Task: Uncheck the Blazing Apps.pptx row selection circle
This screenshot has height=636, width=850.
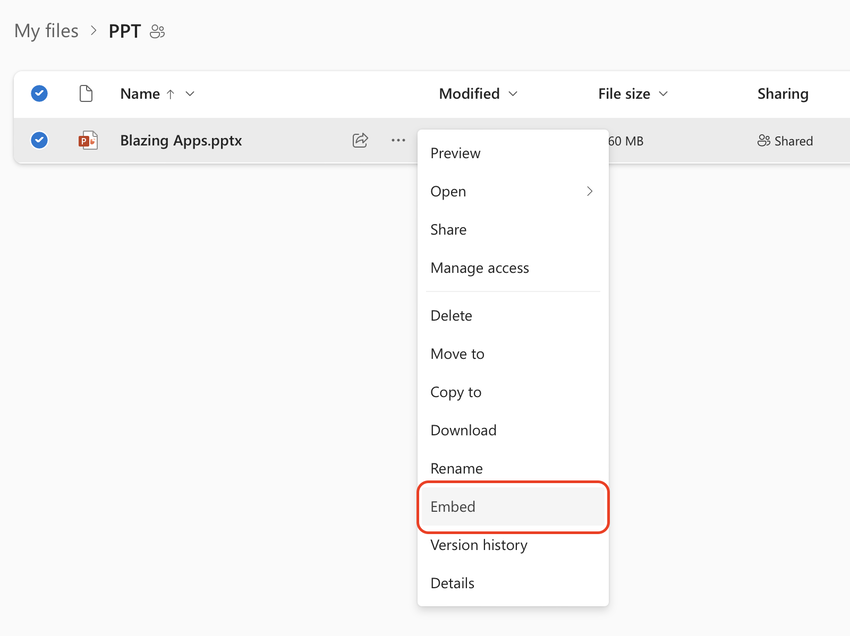Action: pos(39,140)
